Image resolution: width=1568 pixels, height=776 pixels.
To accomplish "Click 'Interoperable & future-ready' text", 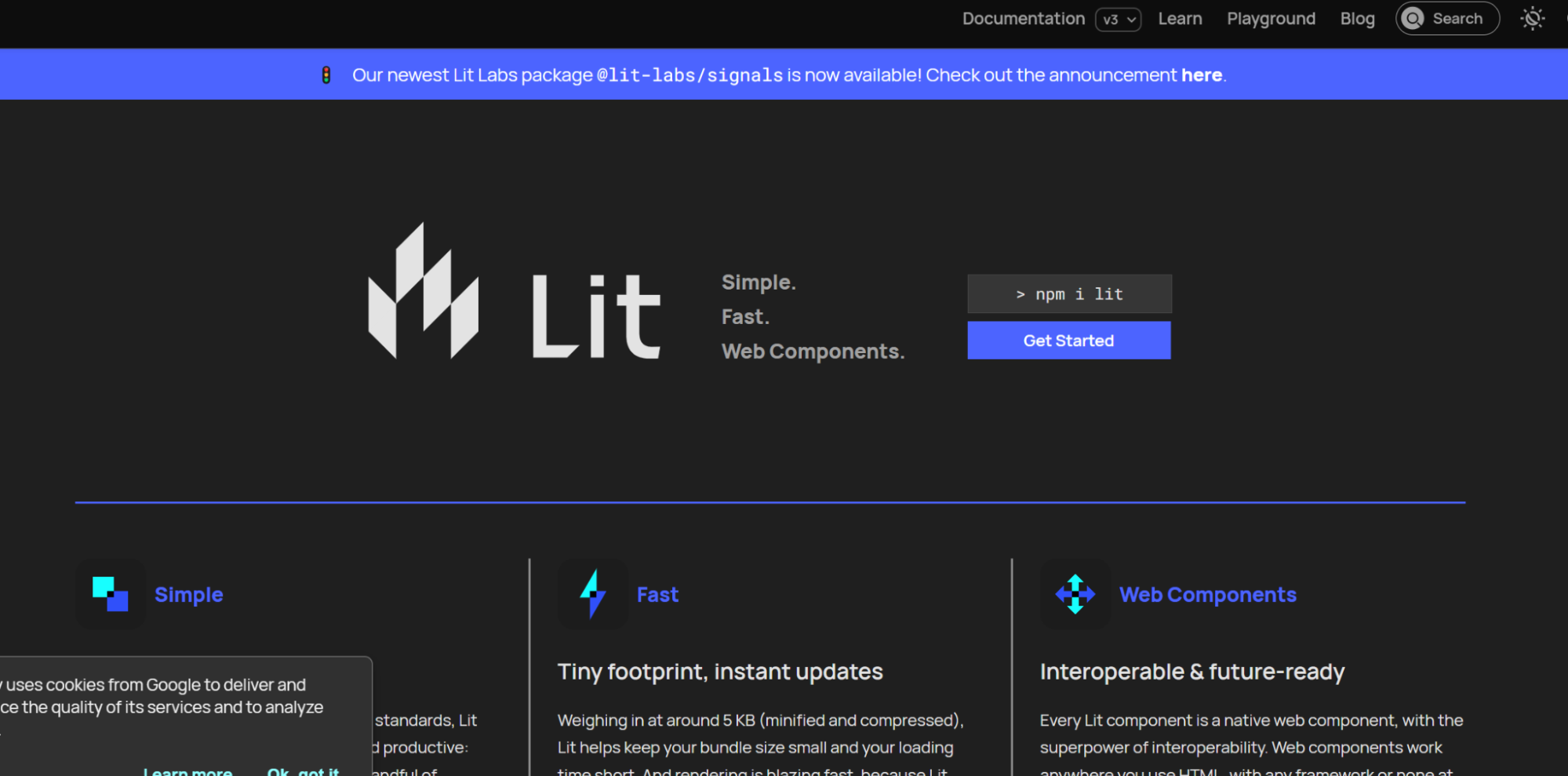I will [1192, 672].
